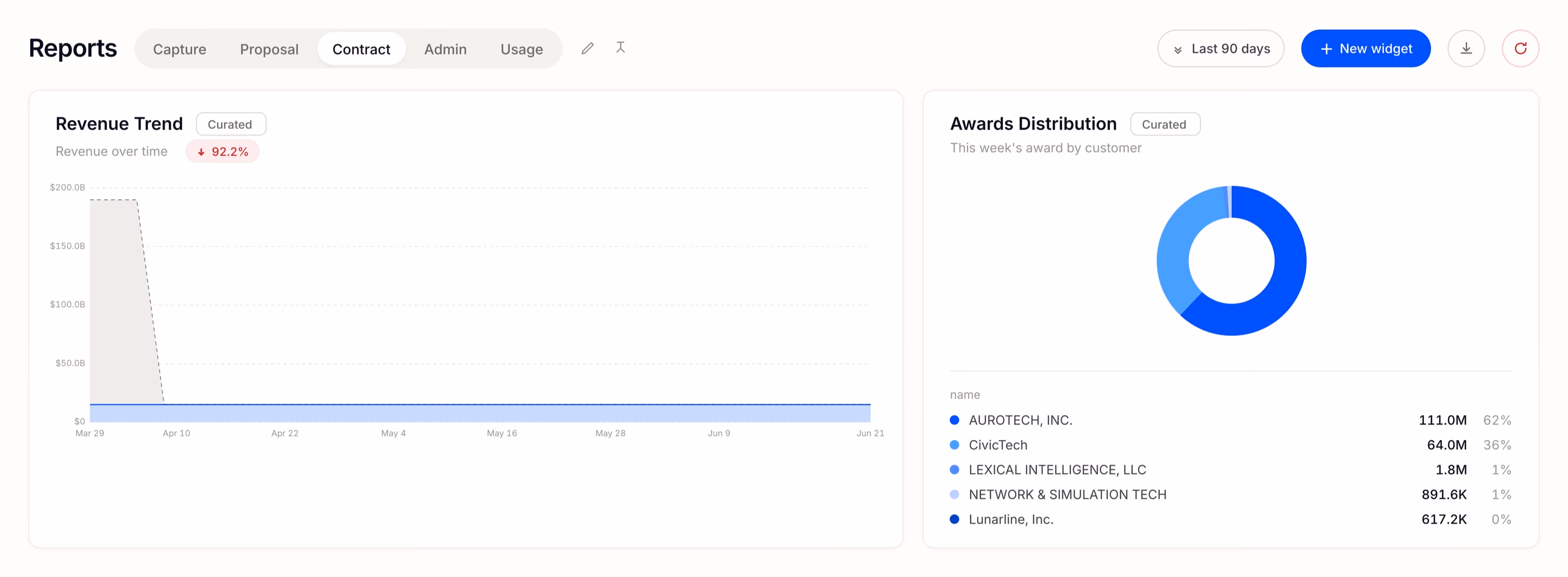The height and width of the screenshot is (577, 1568).
Task: Click the 64.0M award value
Action: tap(1447, 445)
